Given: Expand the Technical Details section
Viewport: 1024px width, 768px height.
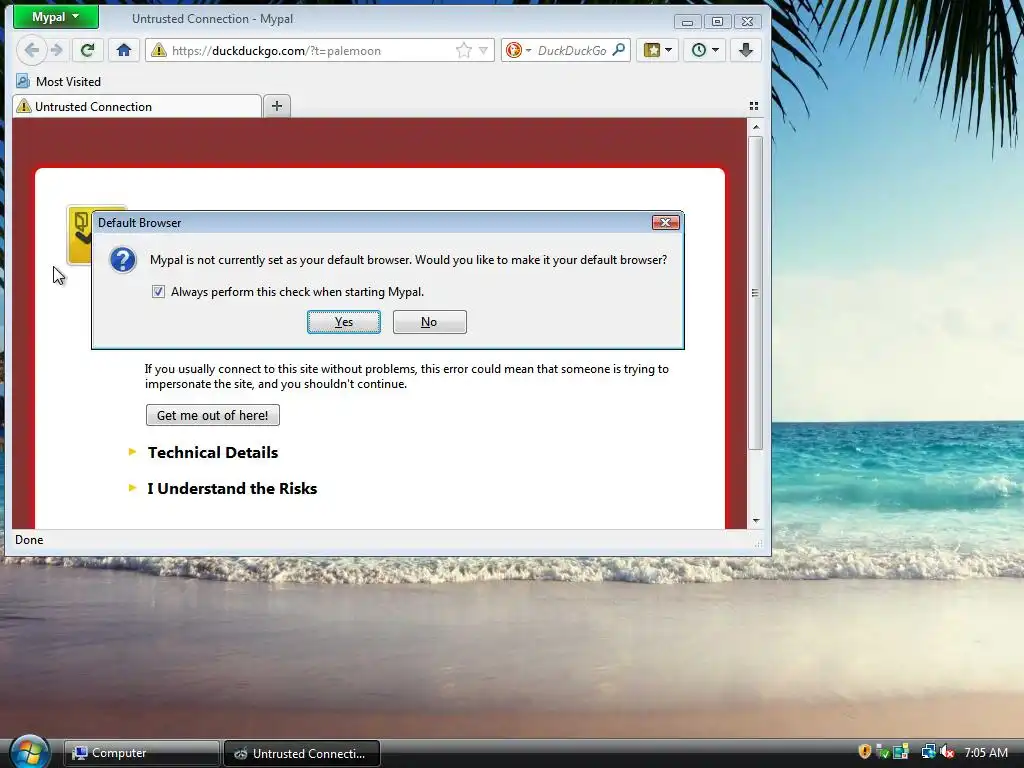Looking at the screenshot, I should (213, 453).
